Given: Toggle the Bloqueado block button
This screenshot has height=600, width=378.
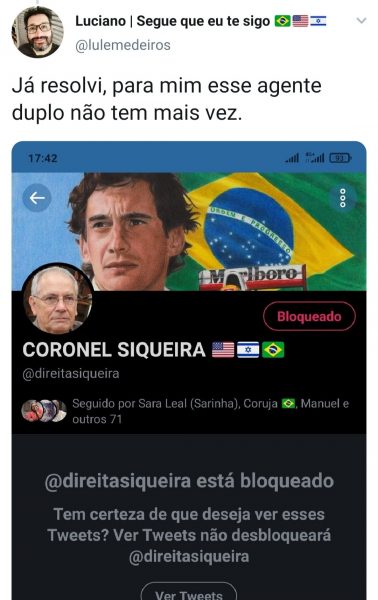Looking at the screenshot, I should (x=309, y=316).
